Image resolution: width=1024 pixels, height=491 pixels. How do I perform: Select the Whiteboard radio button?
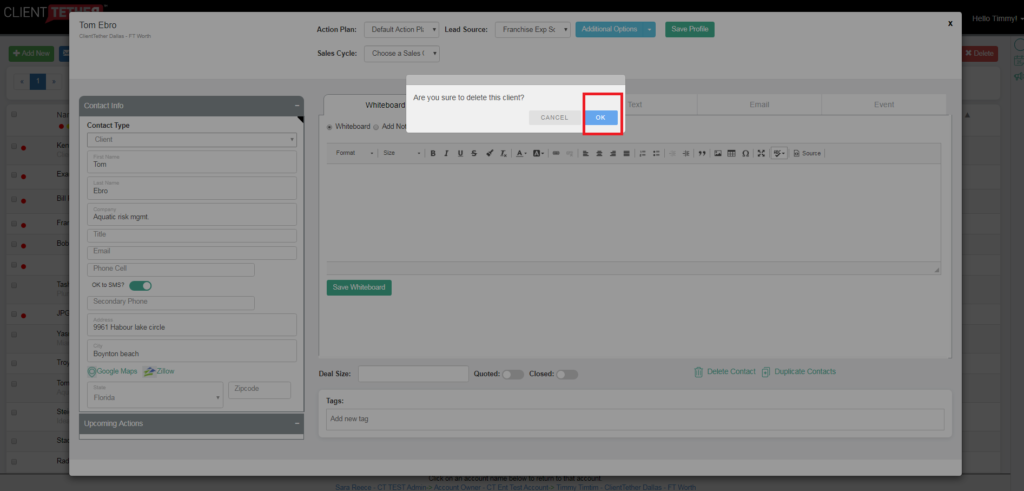[x=330, y=127]
